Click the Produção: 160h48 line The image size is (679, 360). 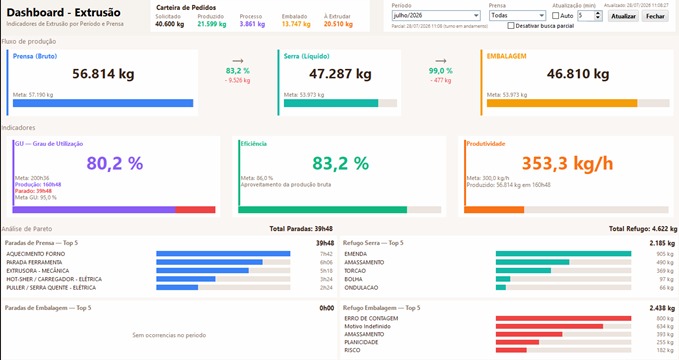(38, 185)
